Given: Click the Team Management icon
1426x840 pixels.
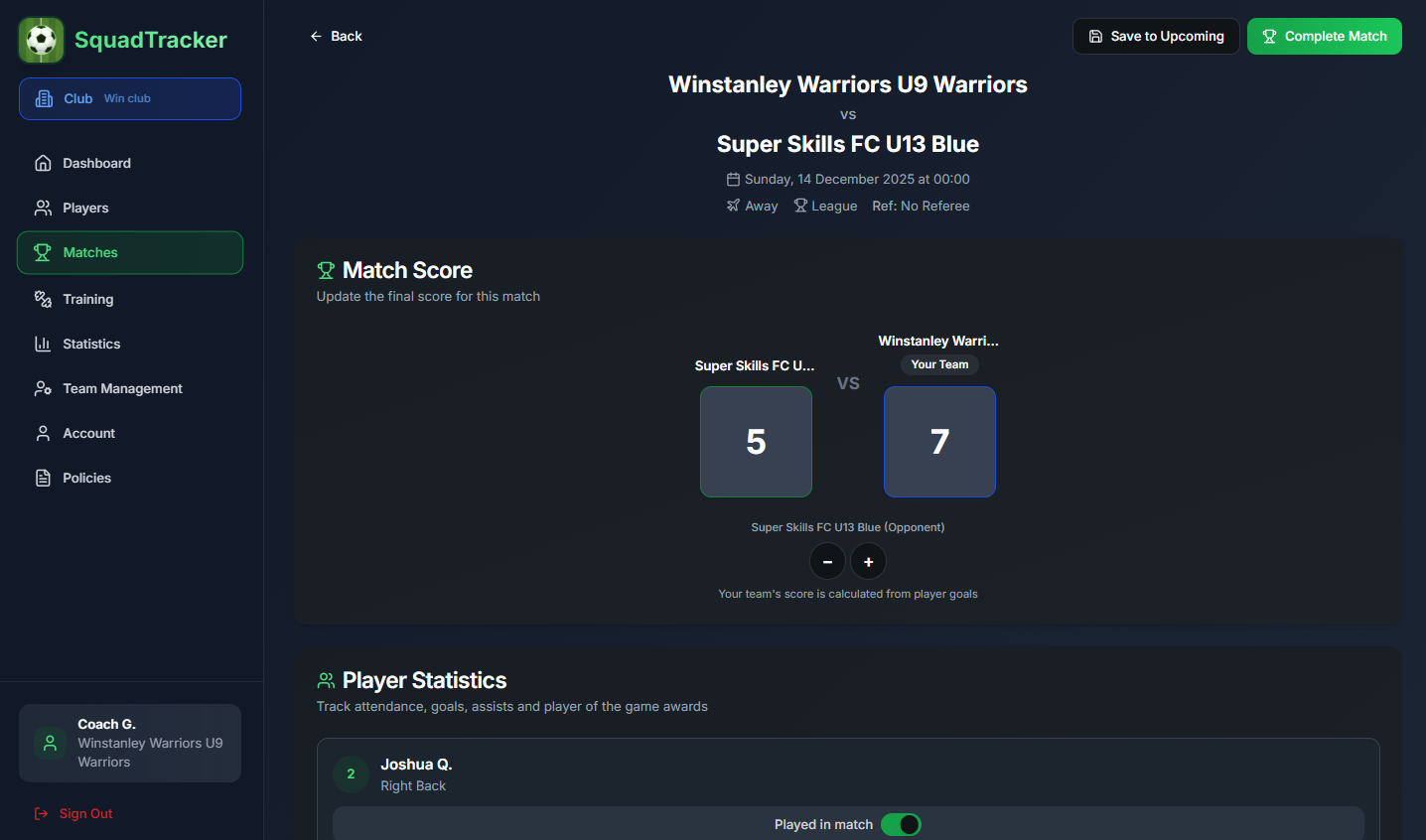Looking at the screenshot, I should click(x=43, y=388).
